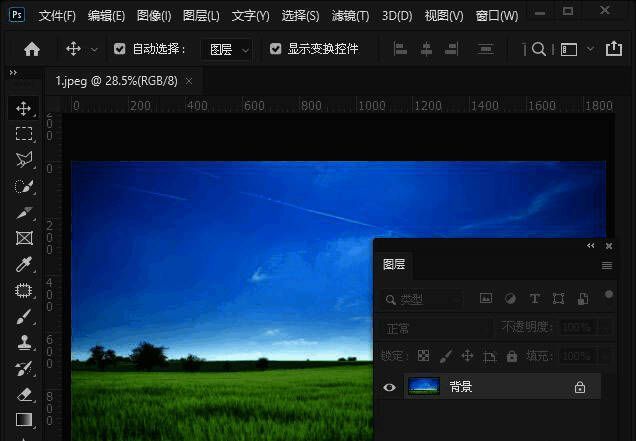
Task: Hide the 背景 layer using eye icon
Action: 389,387
